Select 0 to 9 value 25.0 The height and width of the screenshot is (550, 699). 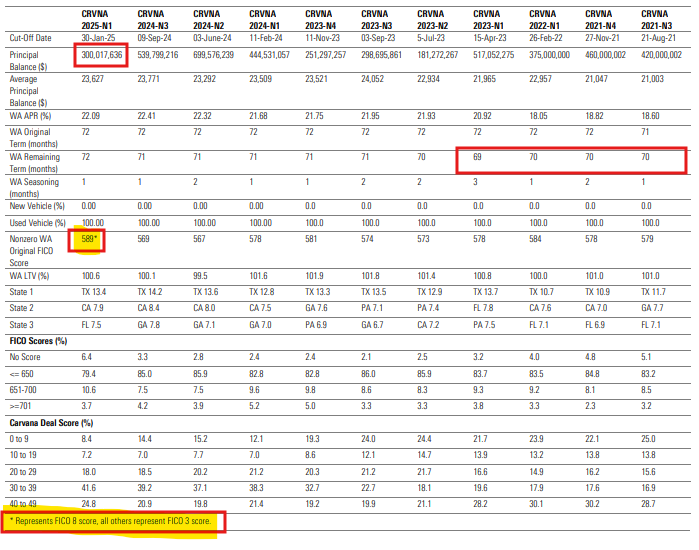click(648, 439)
